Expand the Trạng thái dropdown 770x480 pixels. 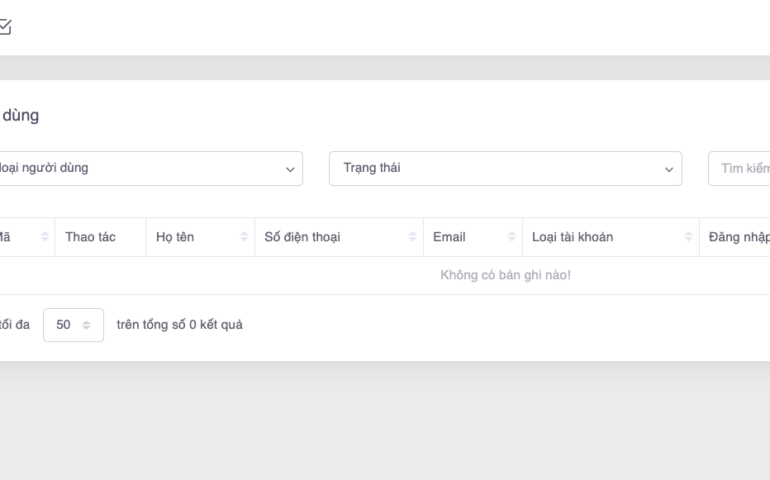pos(505,168)
